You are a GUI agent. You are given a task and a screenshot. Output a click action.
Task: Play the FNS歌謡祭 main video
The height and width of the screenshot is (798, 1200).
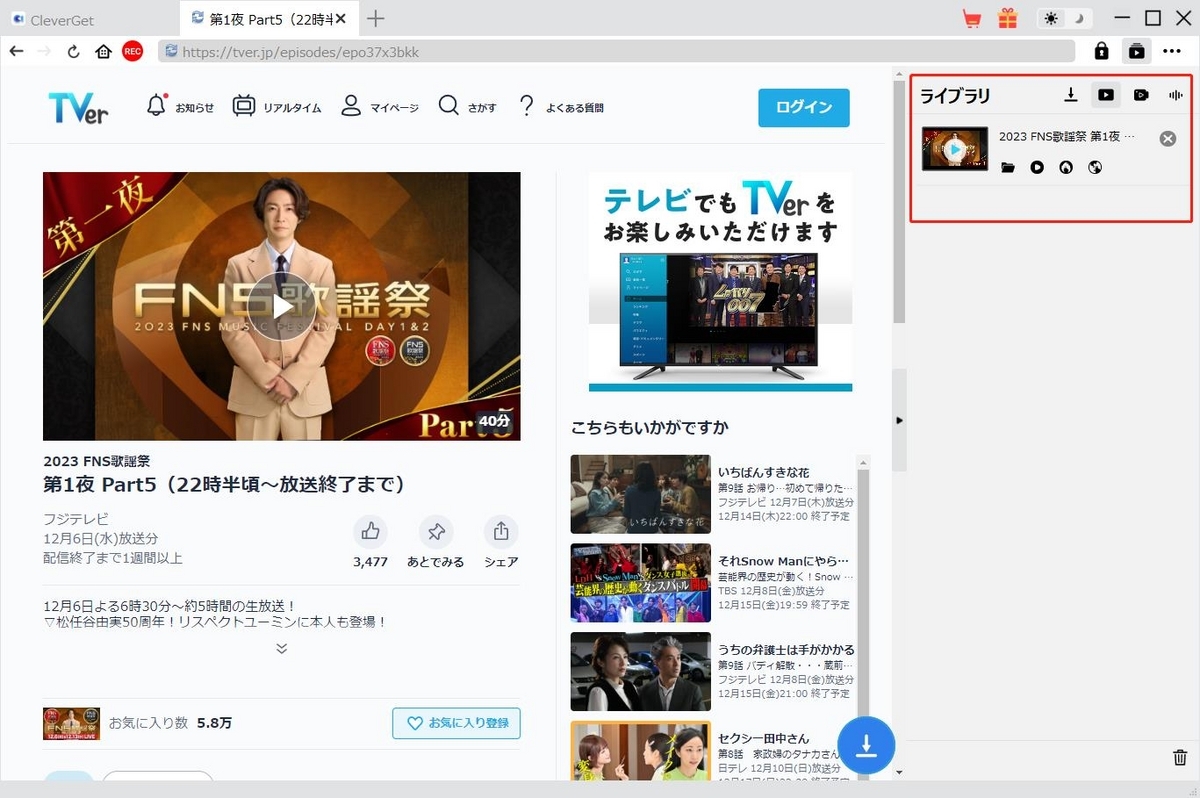click(281, 306)
